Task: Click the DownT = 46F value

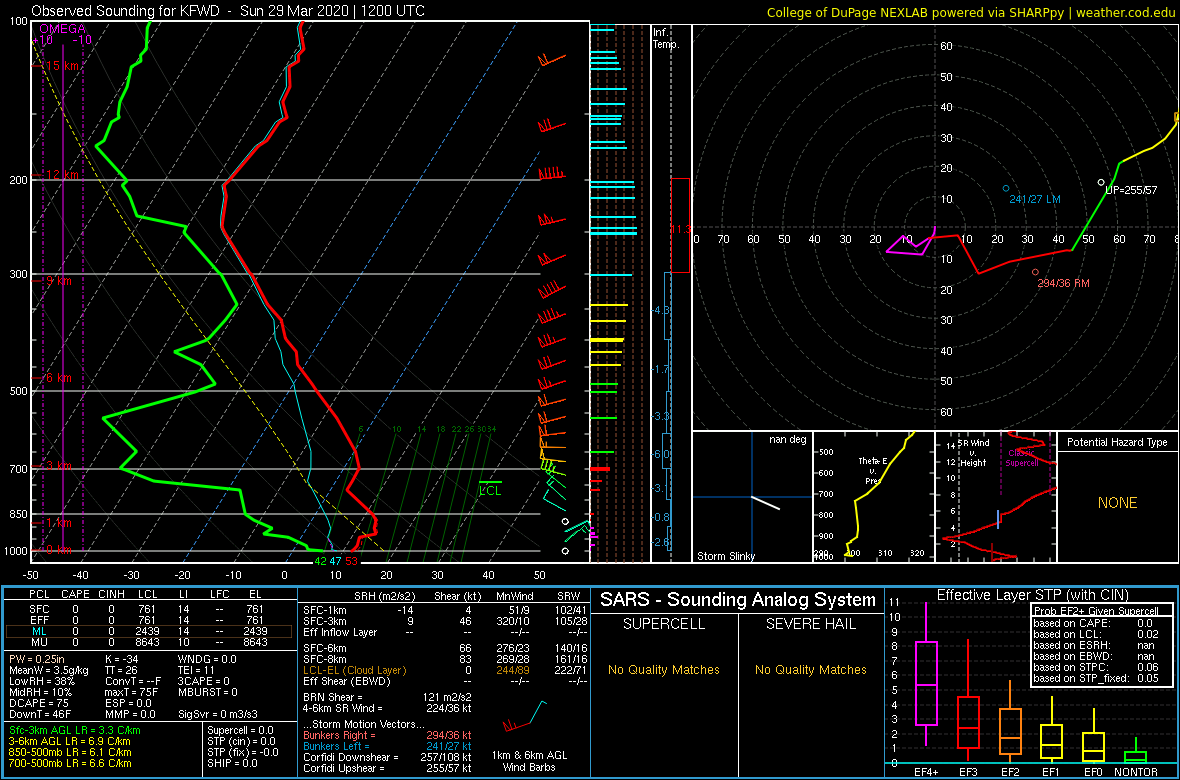Action: pyautogui.click(x=39, y=714)
